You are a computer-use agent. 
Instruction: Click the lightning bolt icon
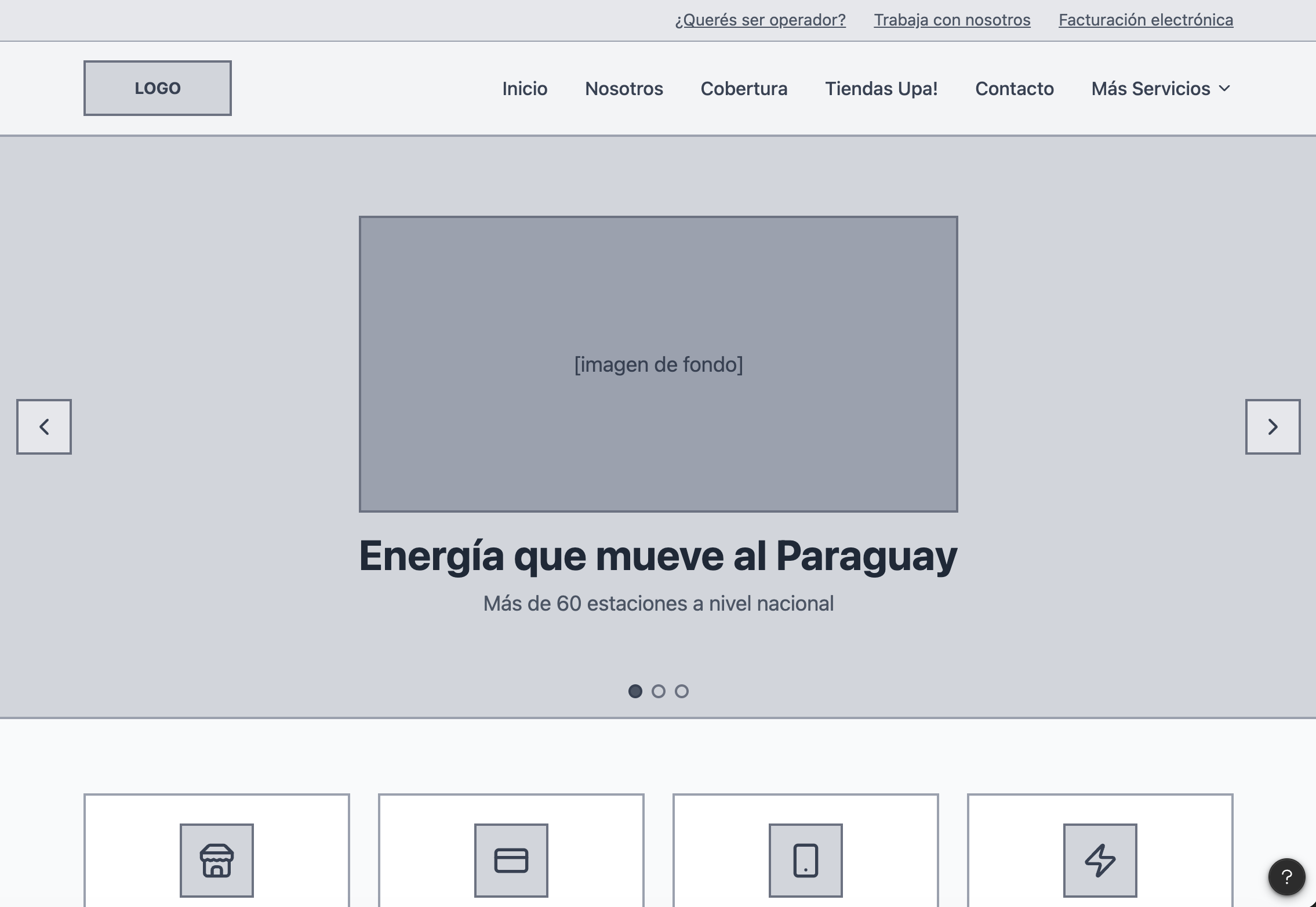click(1100, 860)
